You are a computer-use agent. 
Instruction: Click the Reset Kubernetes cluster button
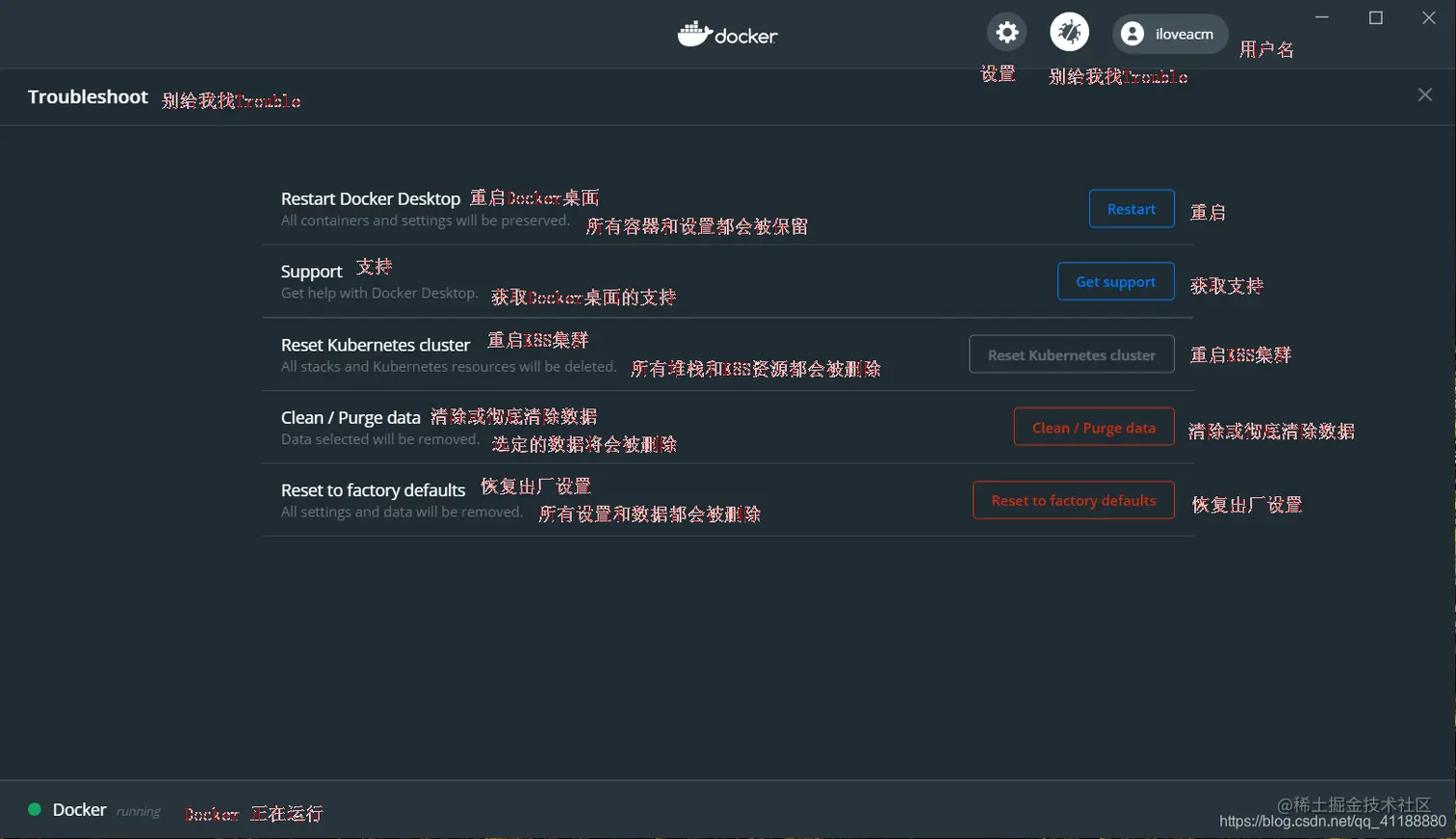click(1072, 354)
